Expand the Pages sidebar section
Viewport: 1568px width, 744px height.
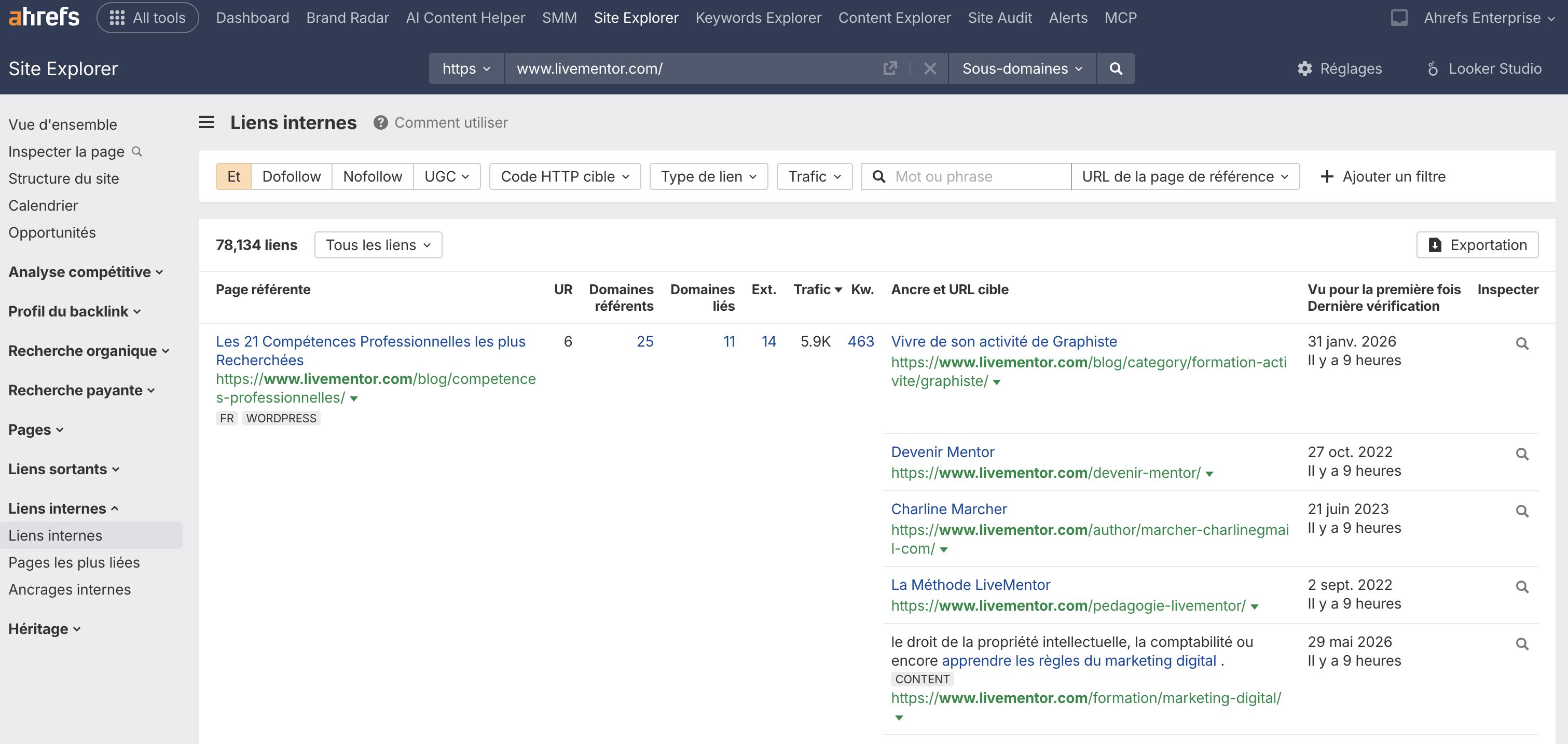point(36,430)
